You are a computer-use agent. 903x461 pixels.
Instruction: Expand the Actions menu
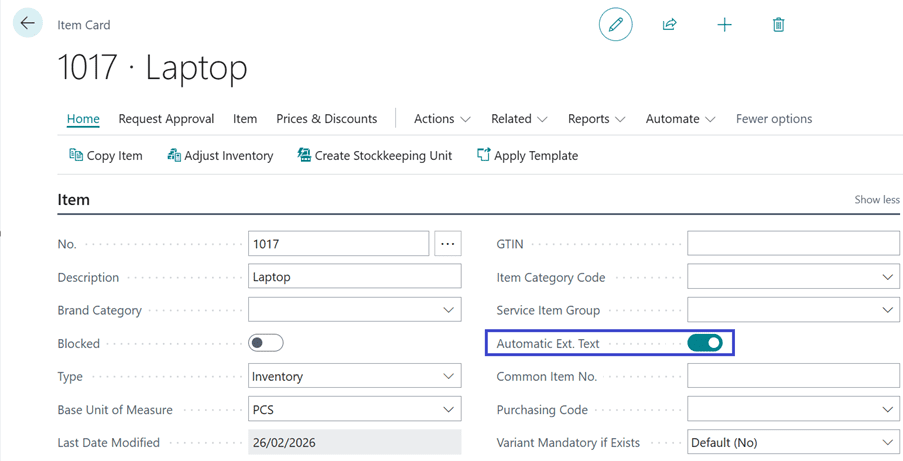442,118
